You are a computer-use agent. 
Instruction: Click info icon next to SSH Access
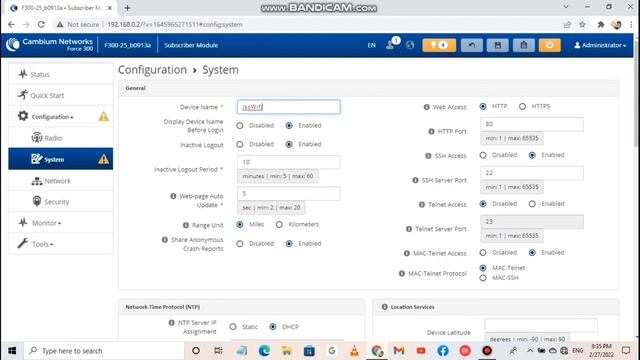coord(428,156)
